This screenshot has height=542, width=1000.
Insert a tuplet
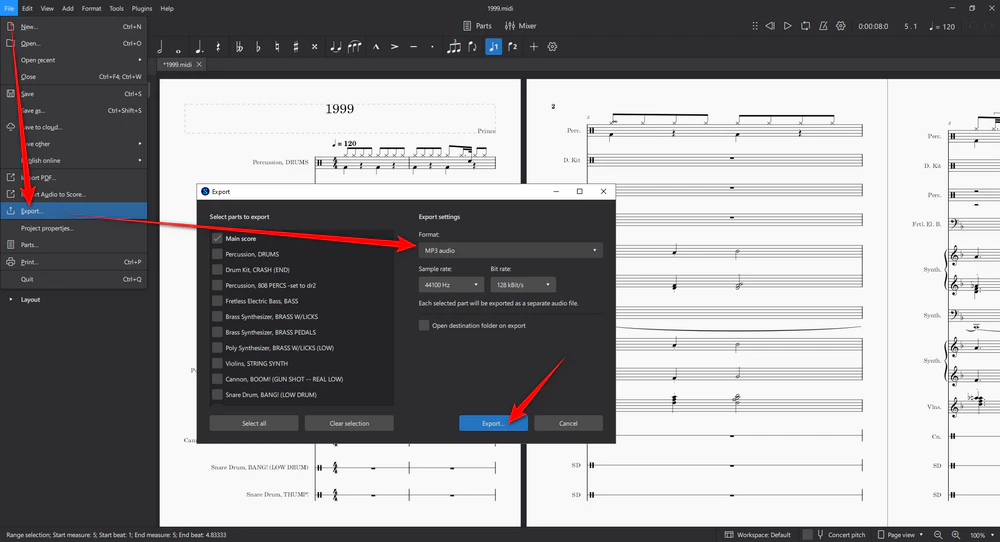coord(453,47)
